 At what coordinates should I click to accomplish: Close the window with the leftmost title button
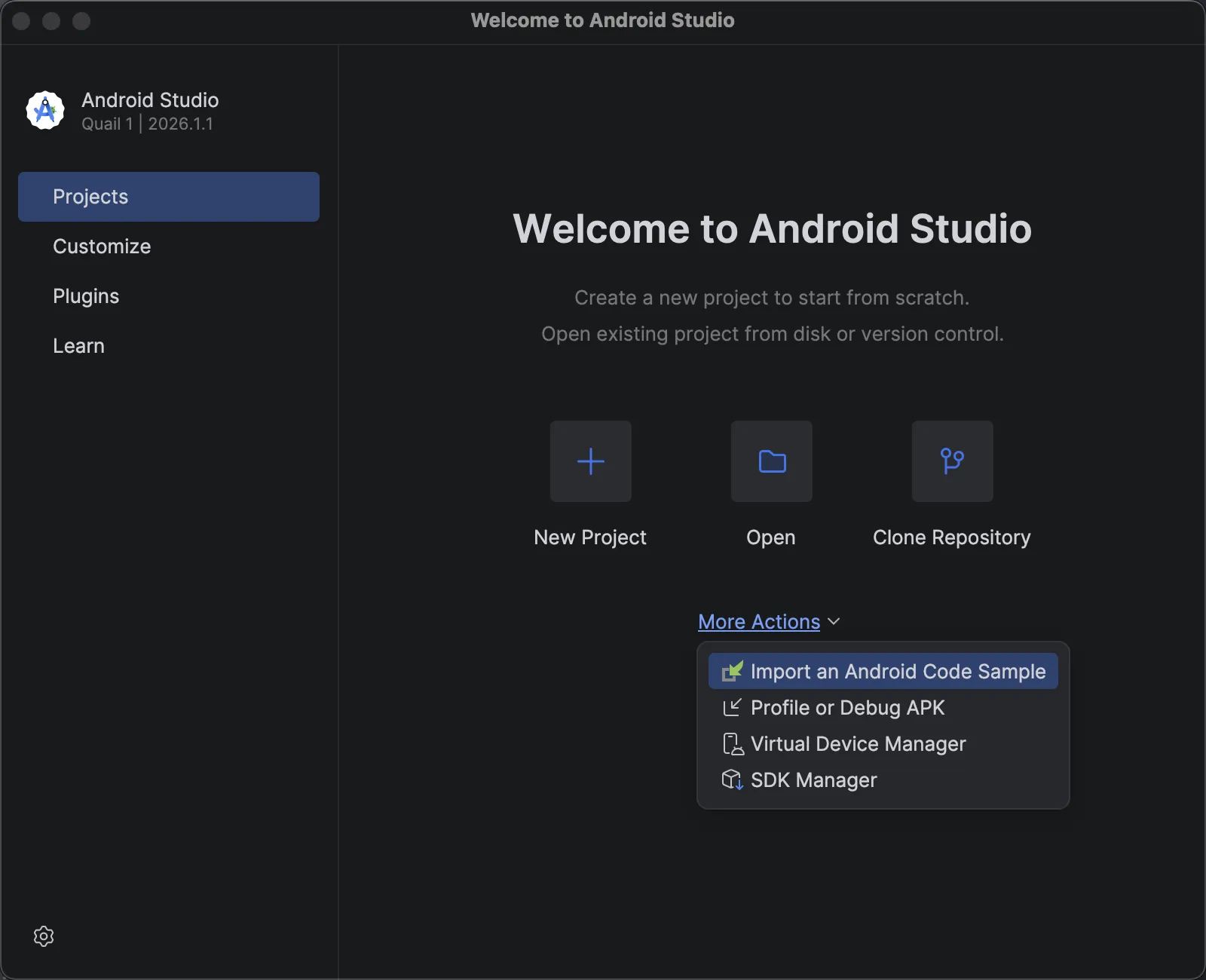coord(21,21)
